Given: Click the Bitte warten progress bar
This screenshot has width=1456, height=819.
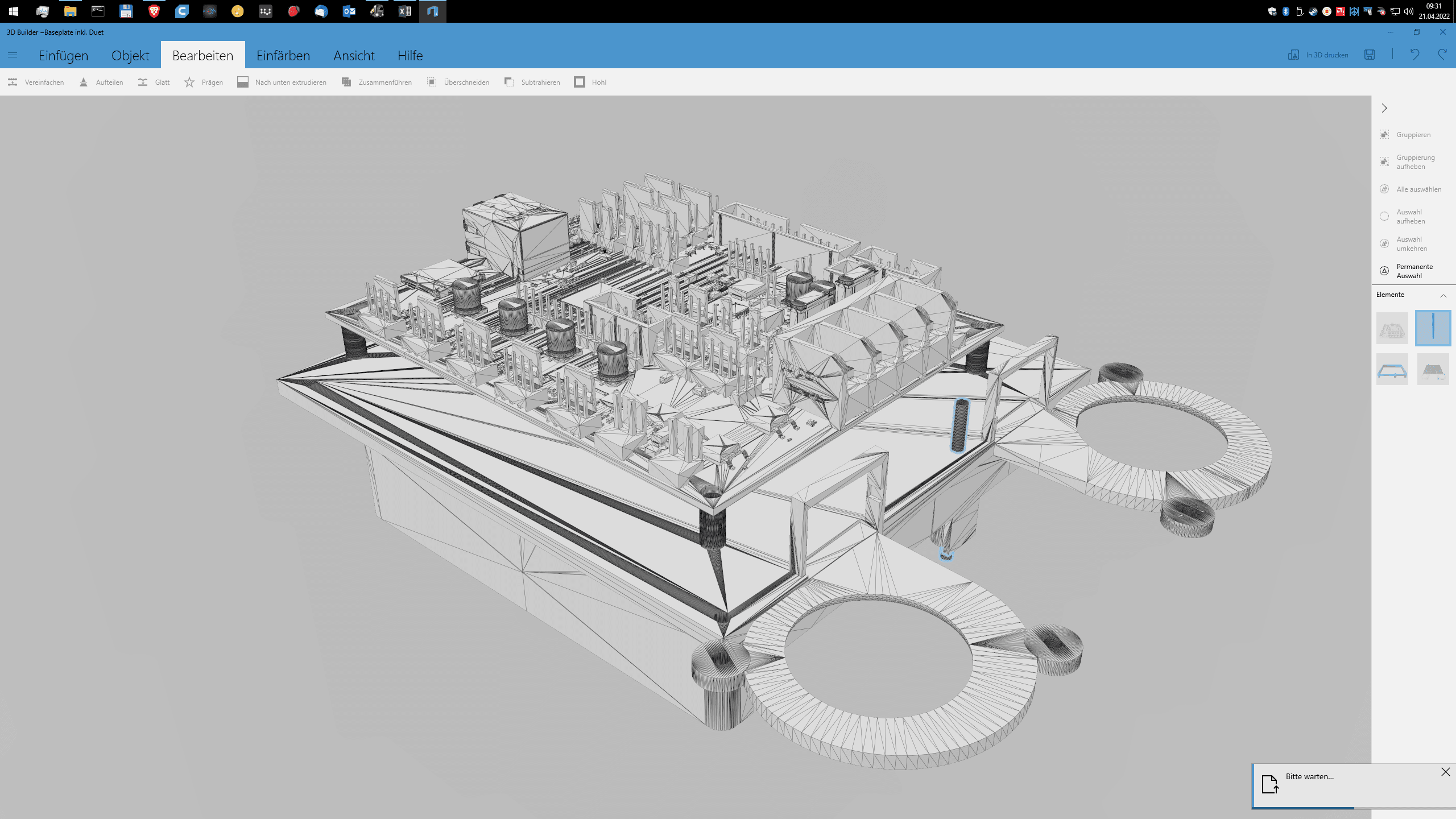Looking at the screenshot, I should 1355,808.
